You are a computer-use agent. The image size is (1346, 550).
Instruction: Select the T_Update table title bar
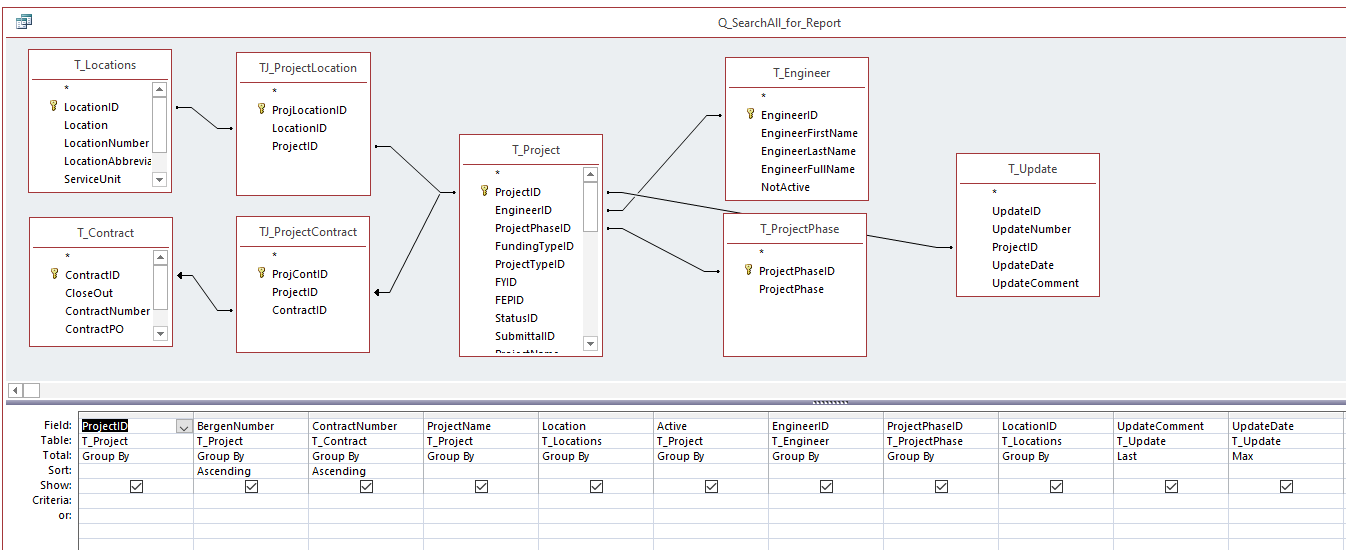[1028, 169]
